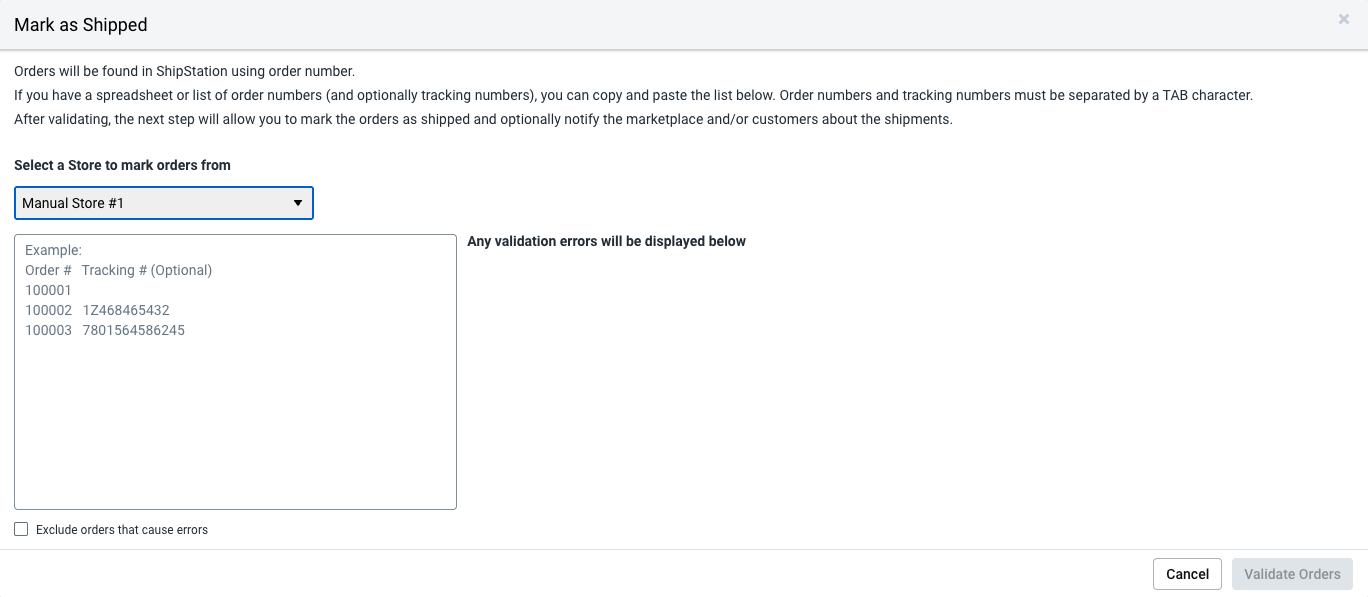
Task: Click the line beginning 'After validating, the next step'
Action: pyautogui.click(x=483, y=119)
